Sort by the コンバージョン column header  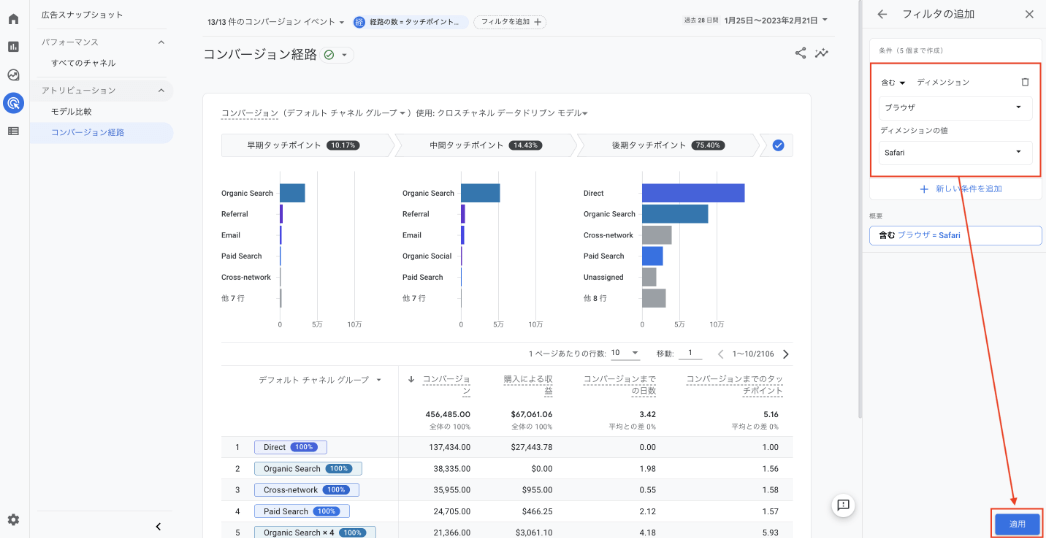[444, 385]
